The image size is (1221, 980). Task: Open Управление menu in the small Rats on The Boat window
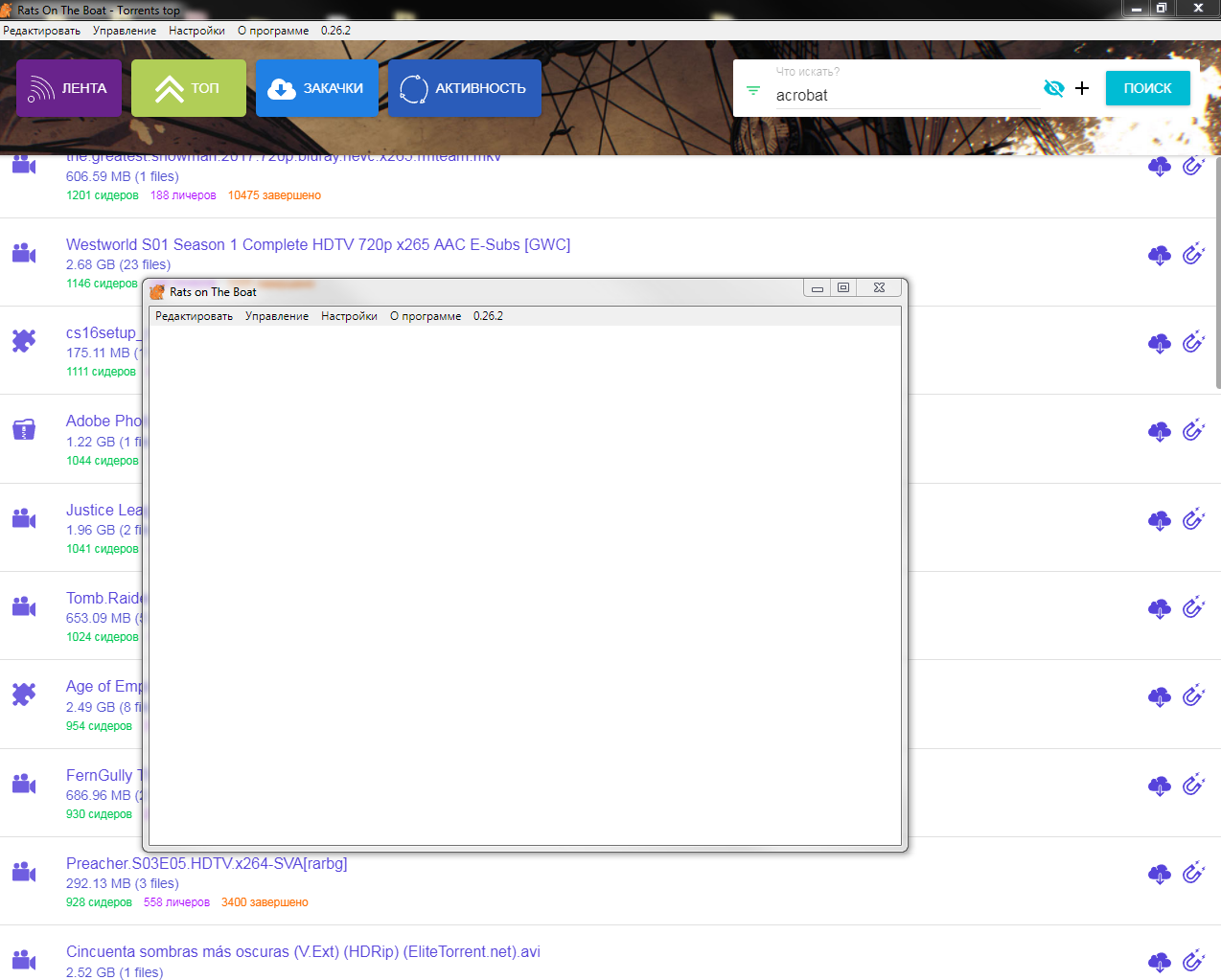click(x=276, y=316)
